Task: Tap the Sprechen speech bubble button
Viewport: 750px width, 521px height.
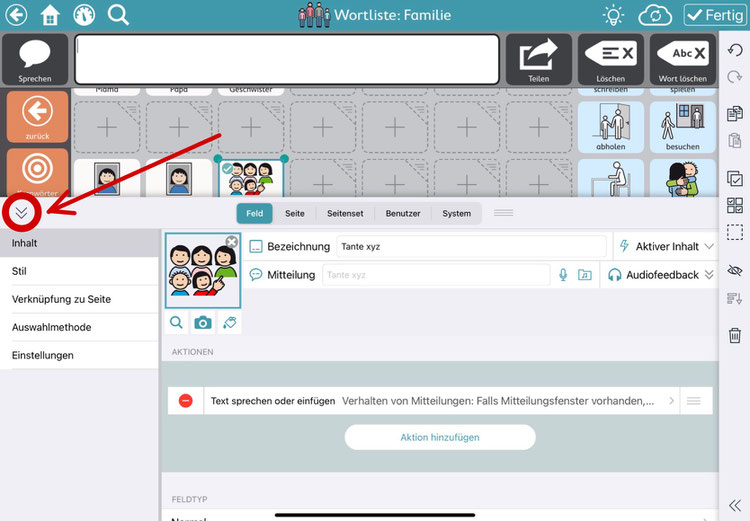Action: click(x=35, y=59)
